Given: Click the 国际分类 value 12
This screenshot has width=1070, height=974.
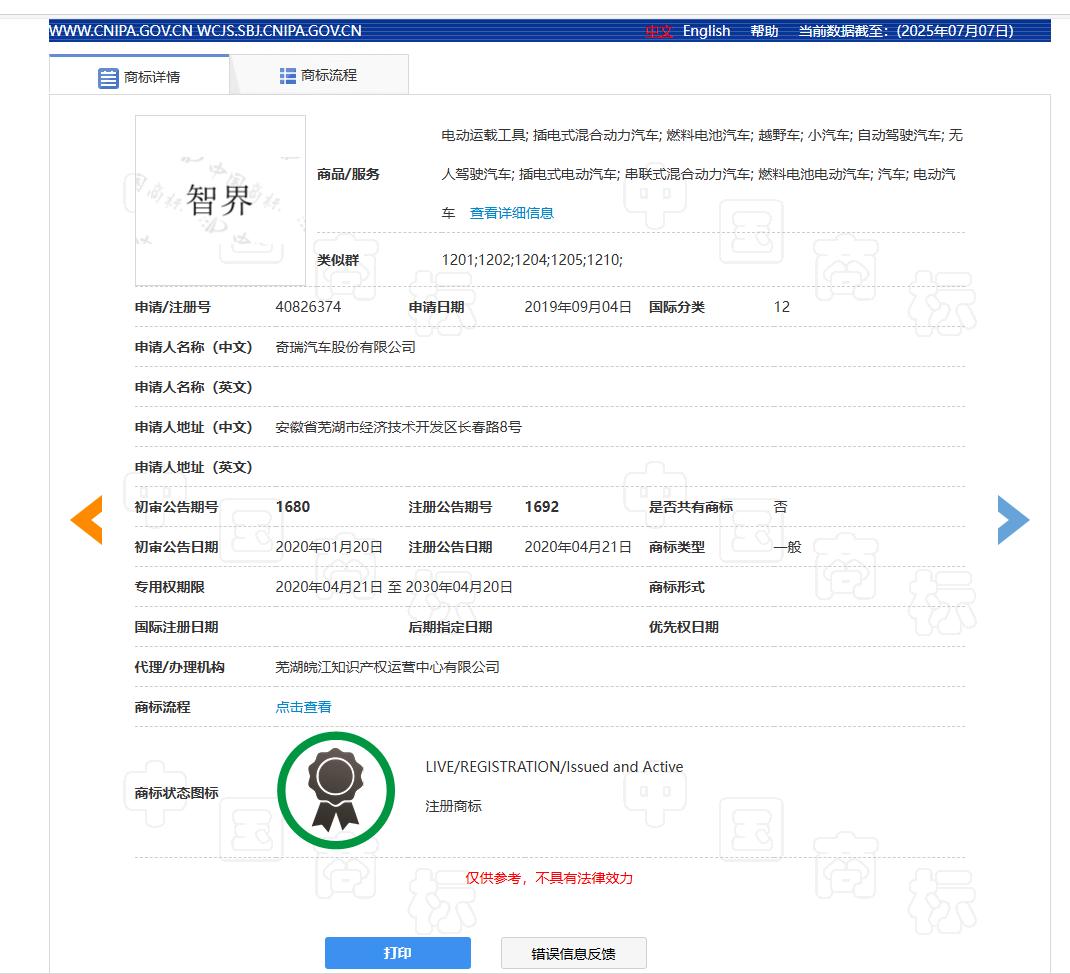Looking at the screenshot, I should coord(782,307).
